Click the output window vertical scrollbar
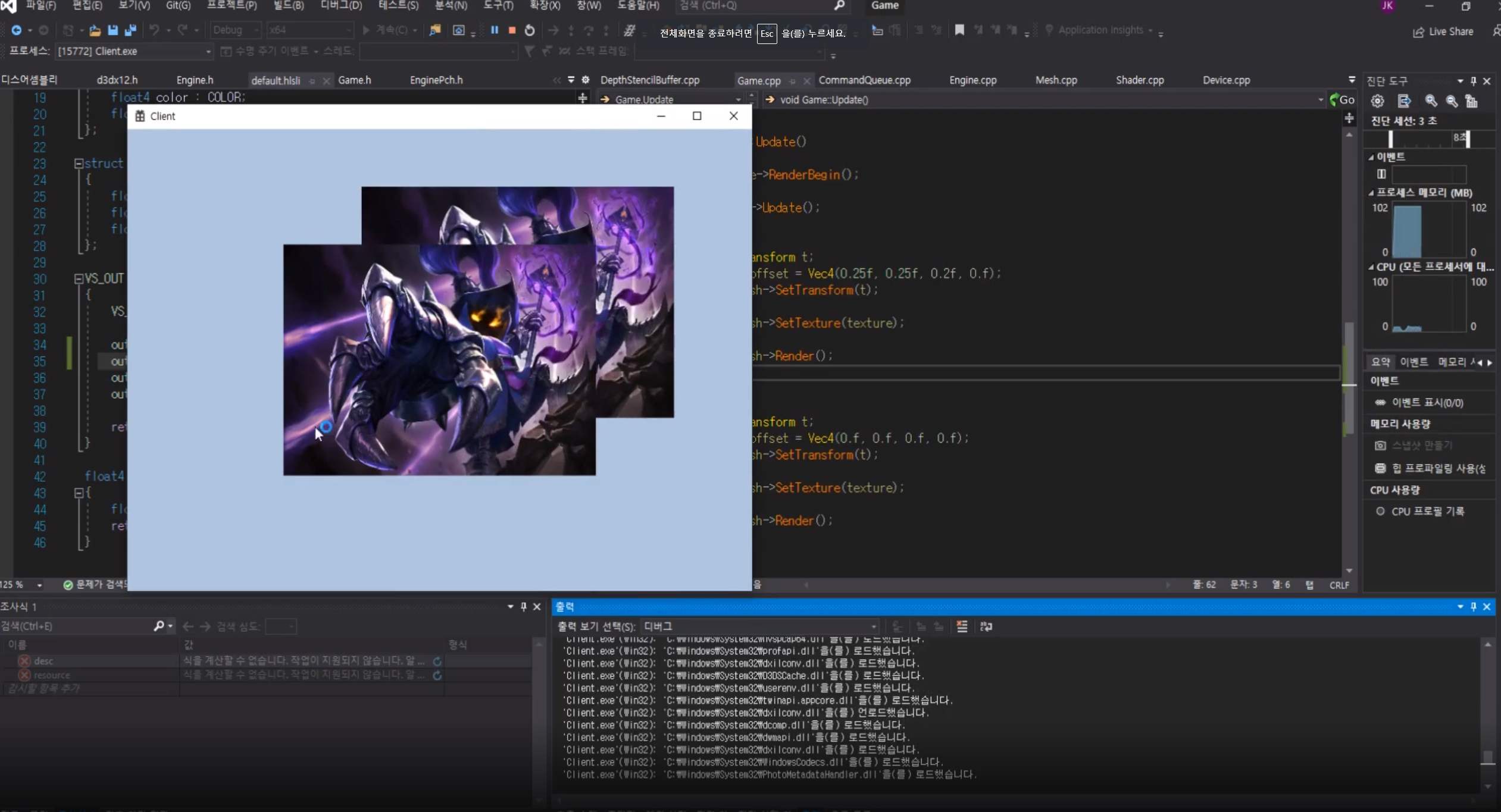Image resolution: width=1501 pixels, height=812 pixels. [1487, 715]
